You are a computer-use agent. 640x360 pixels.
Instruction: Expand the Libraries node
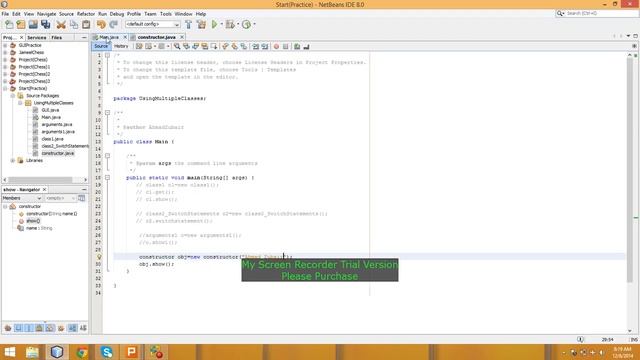coord(13,161)
